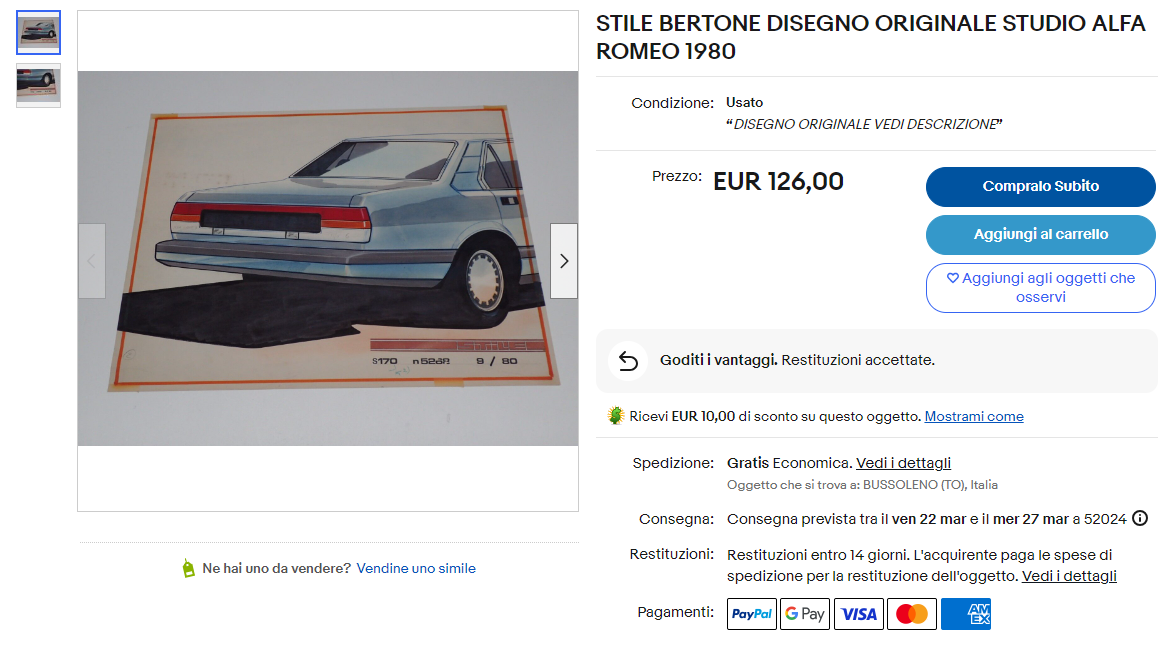The image size is (1175, 650).
Task: Select the first car drawing thumbnail
Action: click(x=38, y=33)
